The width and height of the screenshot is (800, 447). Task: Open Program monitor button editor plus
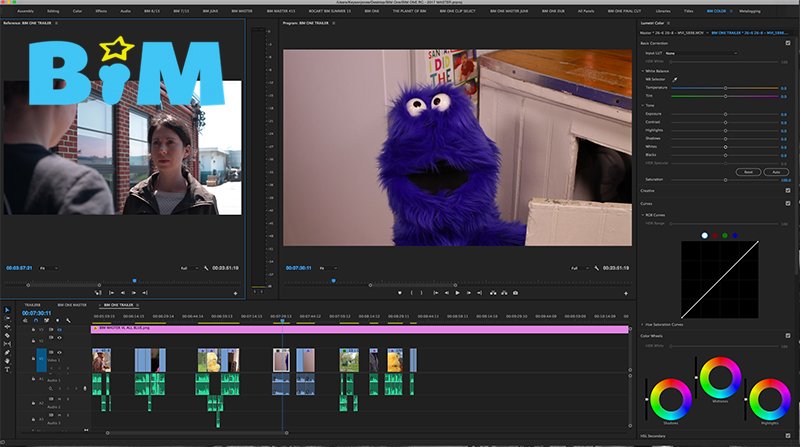626,293
